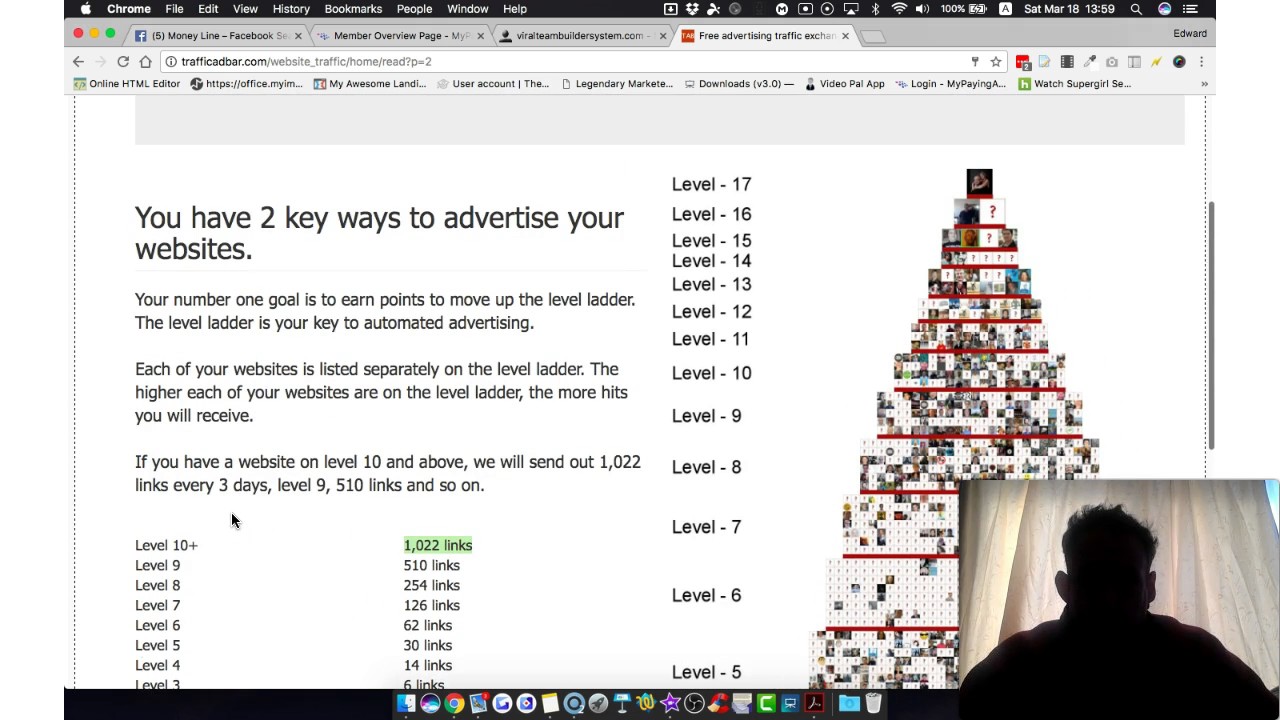1280x720 pixels.
Task: Open the Watch Supergirl bookmark
Action: 1074,84
